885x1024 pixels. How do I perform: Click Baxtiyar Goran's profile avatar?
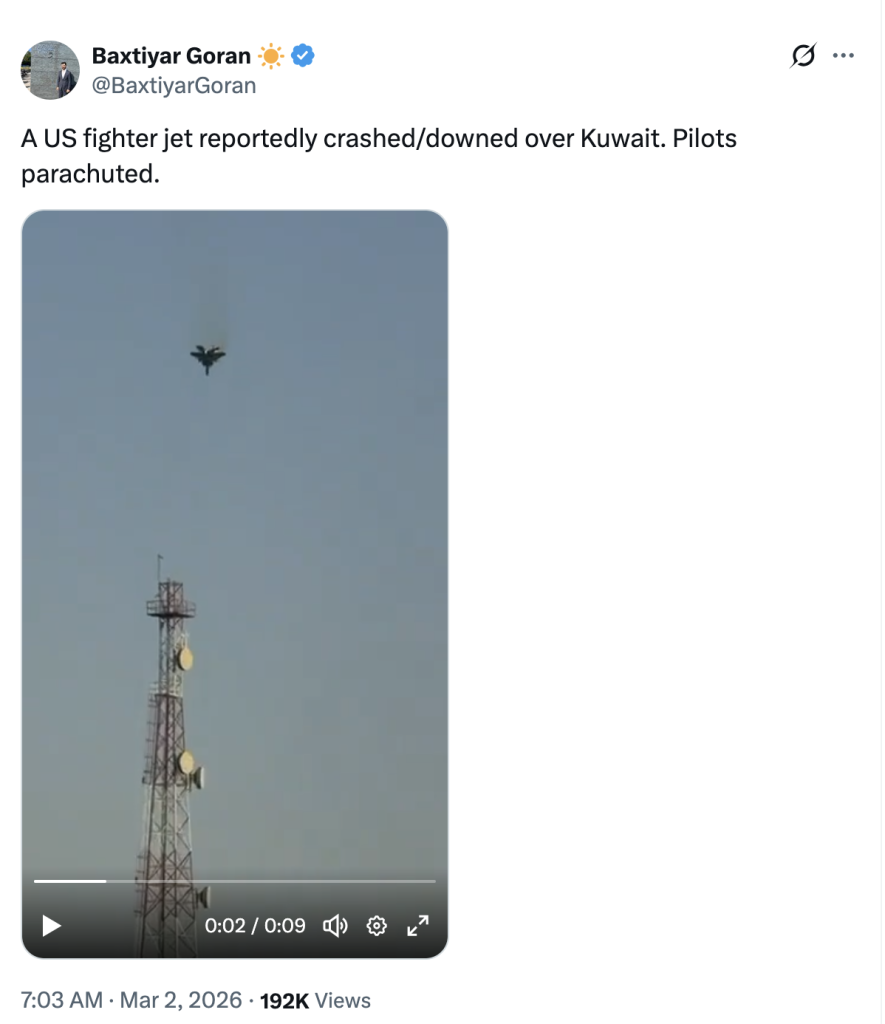click(50, 72)
